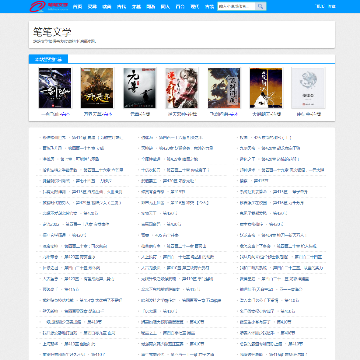
Task: Click the magnifier search button
Action: 261,6
